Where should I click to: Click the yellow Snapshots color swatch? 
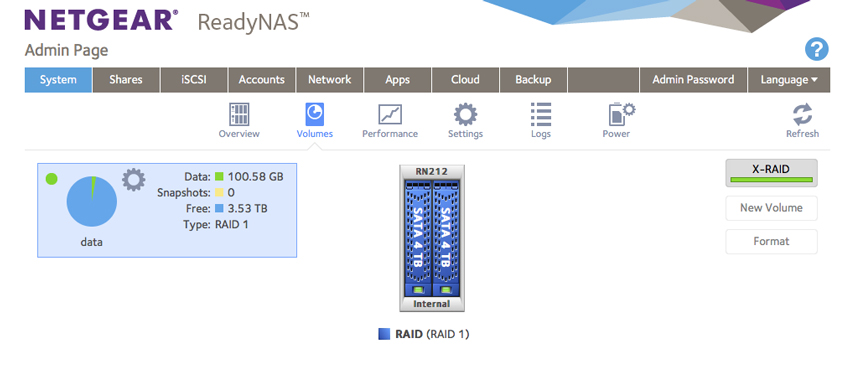[x=219, y=192]
